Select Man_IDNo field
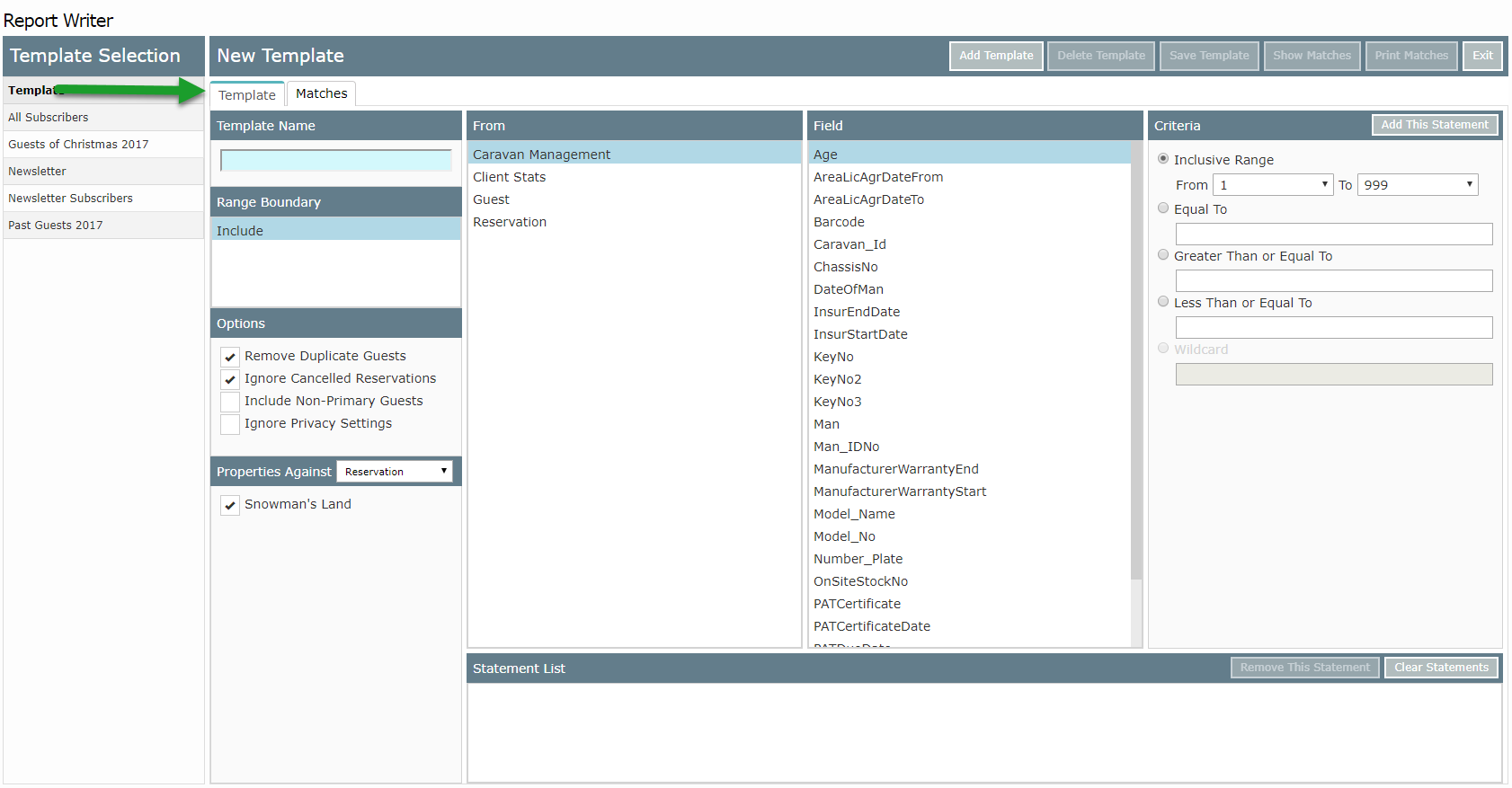 (x=969, y=447)
